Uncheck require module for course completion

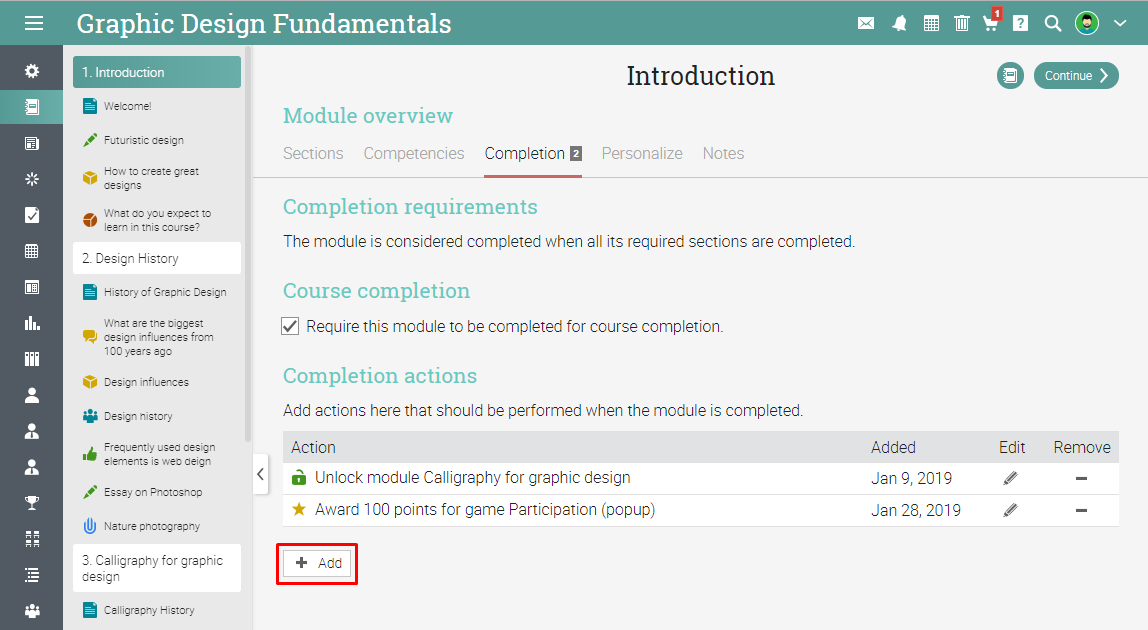[290, 326]
